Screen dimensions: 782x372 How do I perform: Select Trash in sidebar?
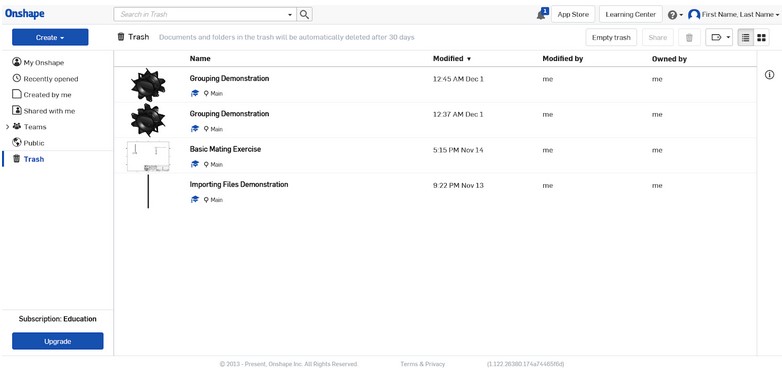(x=33, y=159)
